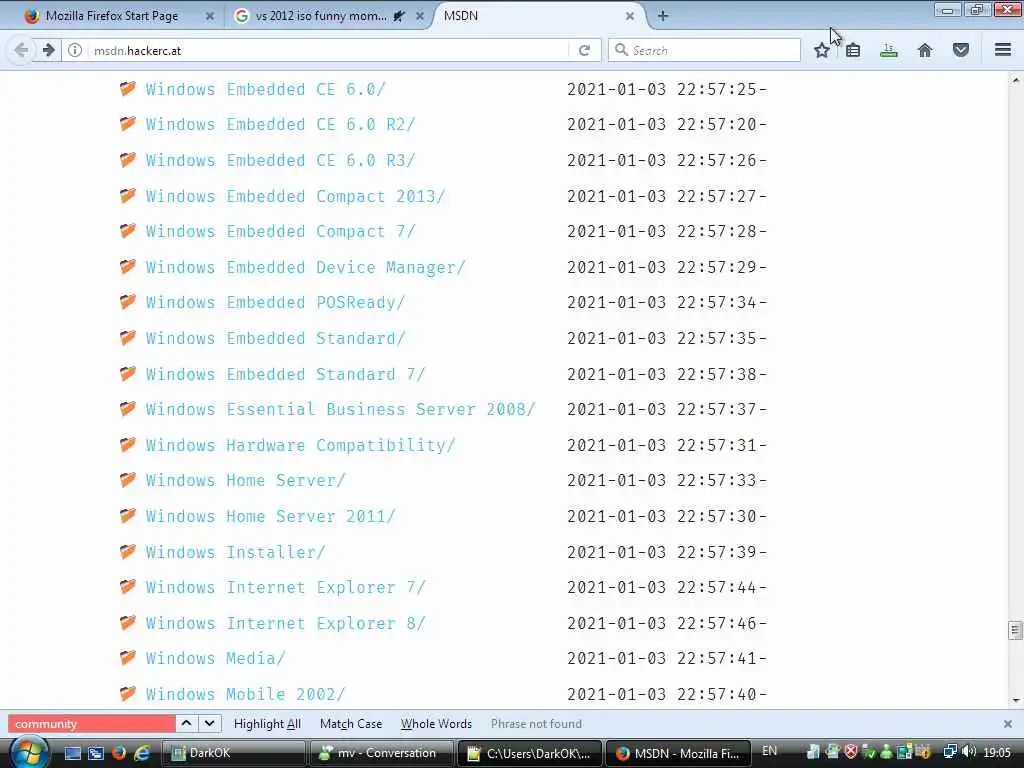Open Windows Embedded CE 6.0/ folder
Screen dimensions: 1024x768
pyautogui.click(x=265, y=89)
